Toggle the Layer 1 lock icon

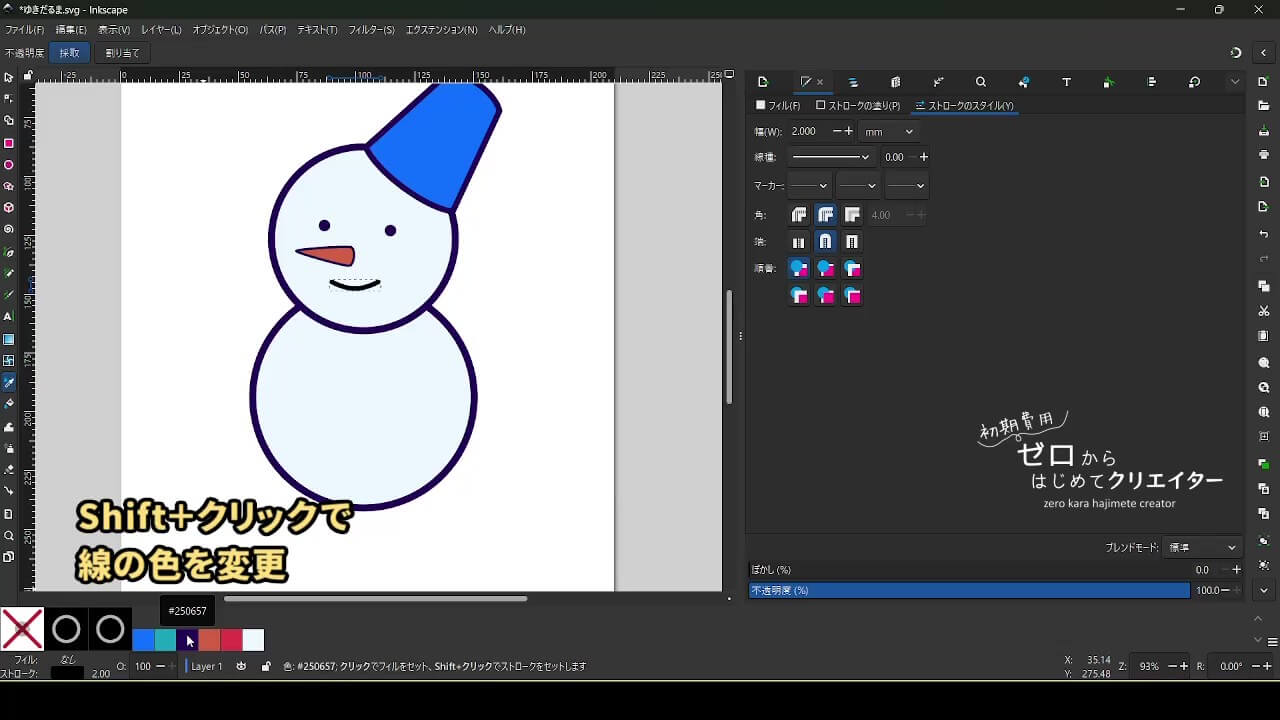click(265, 666)
